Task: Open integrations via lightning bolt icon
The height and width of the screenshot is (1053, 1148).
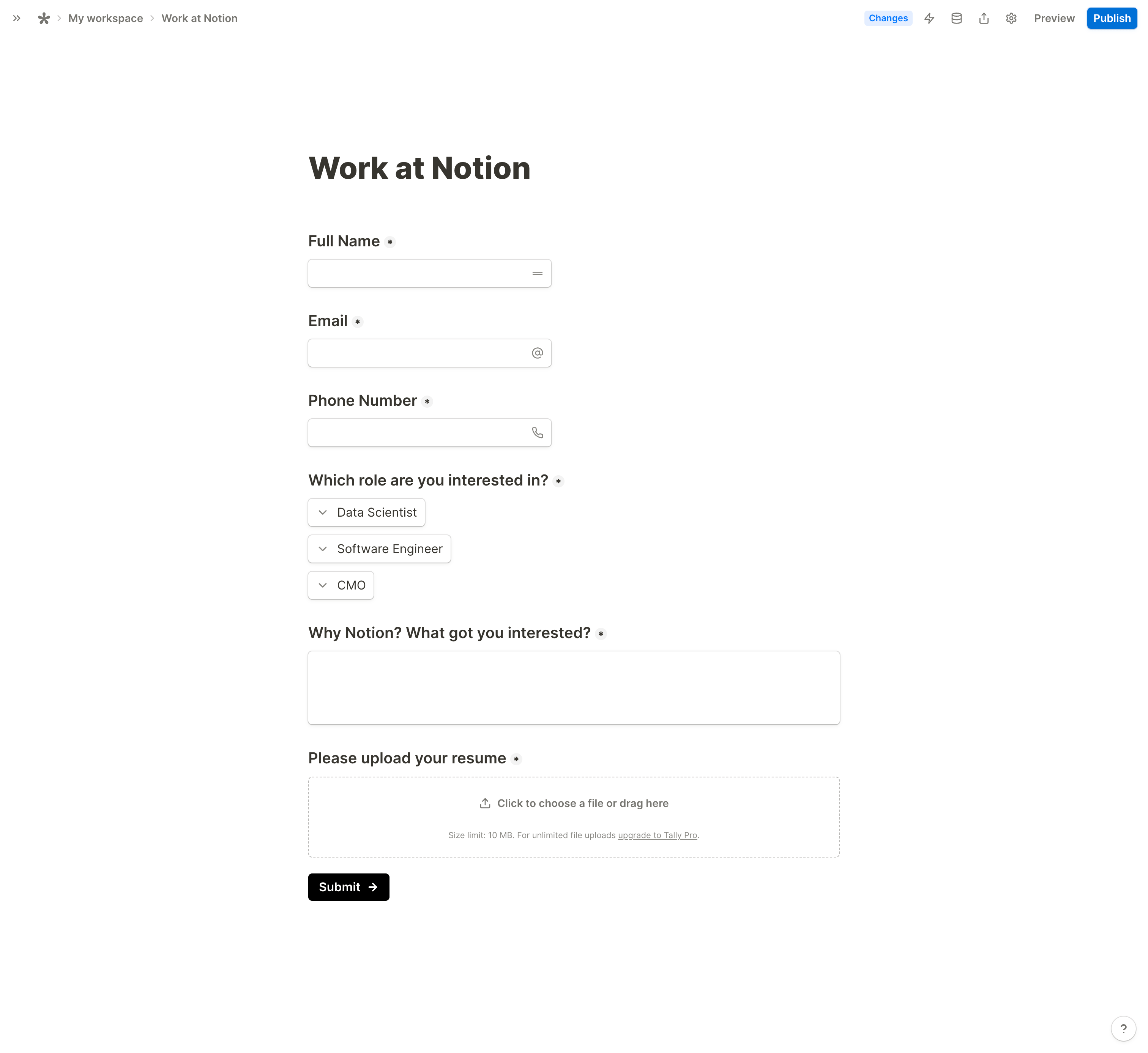Action: [x=929, y=18]
